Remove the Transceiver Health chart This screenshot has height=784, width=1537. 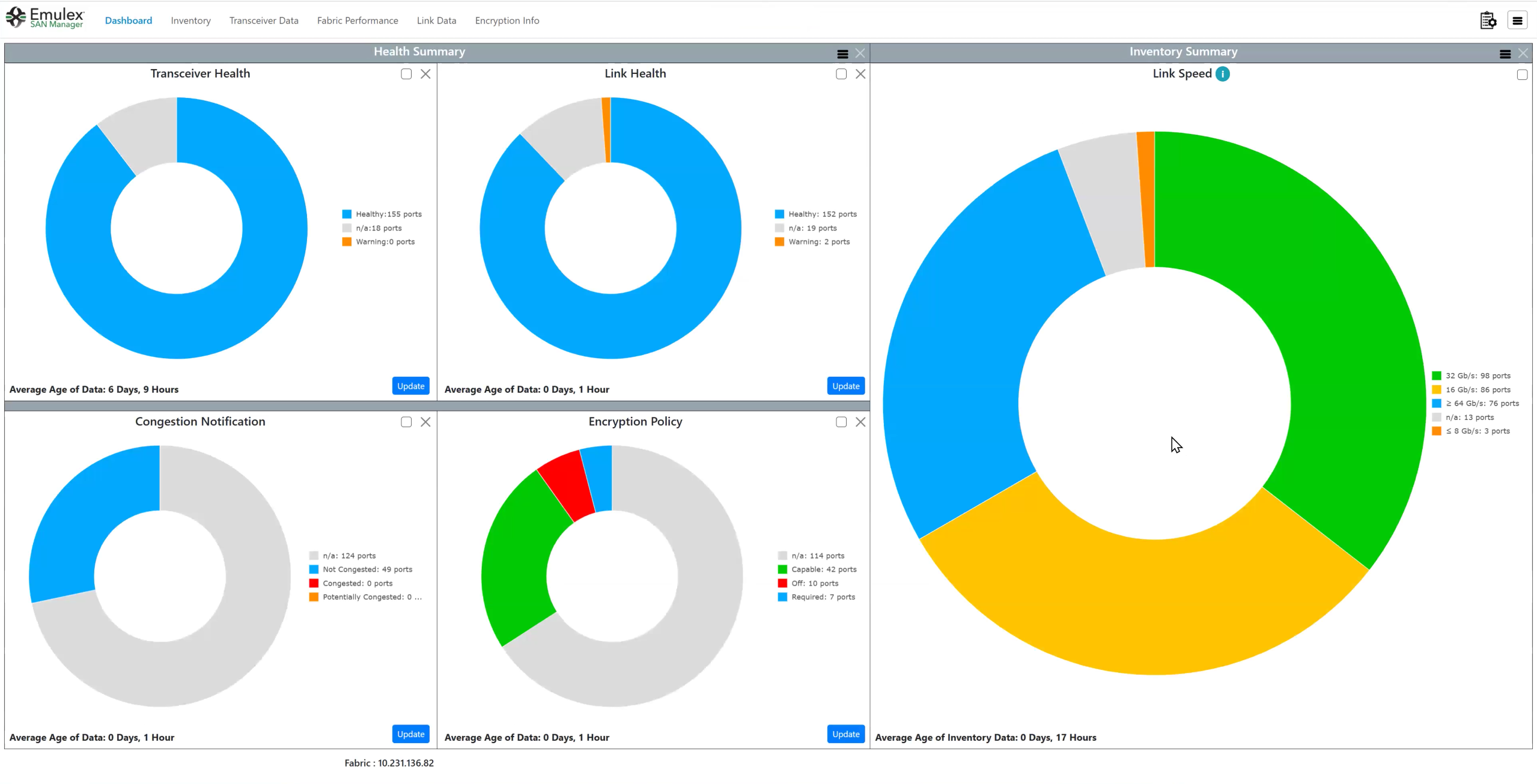click(x=425, y=74)
